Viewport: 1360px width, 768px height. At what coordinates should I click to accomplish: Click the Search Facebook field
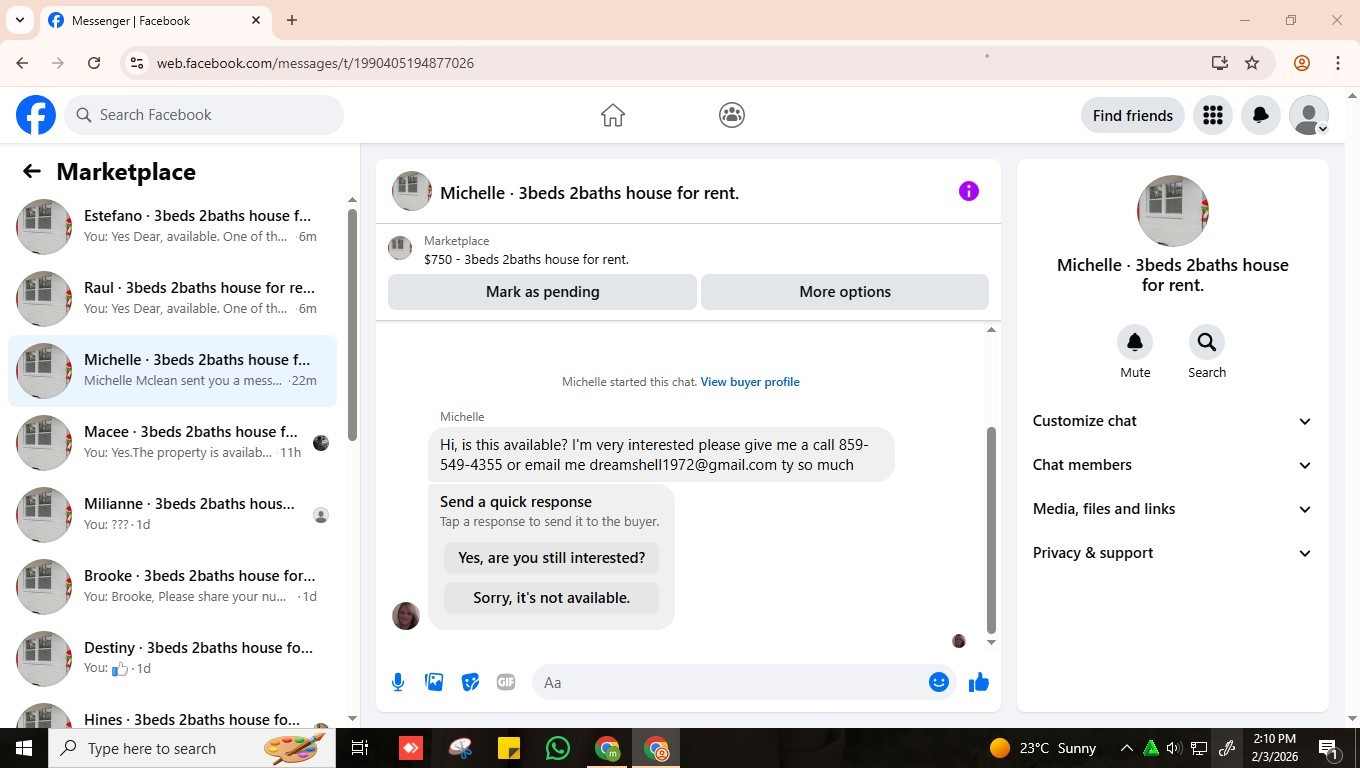click(204, 115)
